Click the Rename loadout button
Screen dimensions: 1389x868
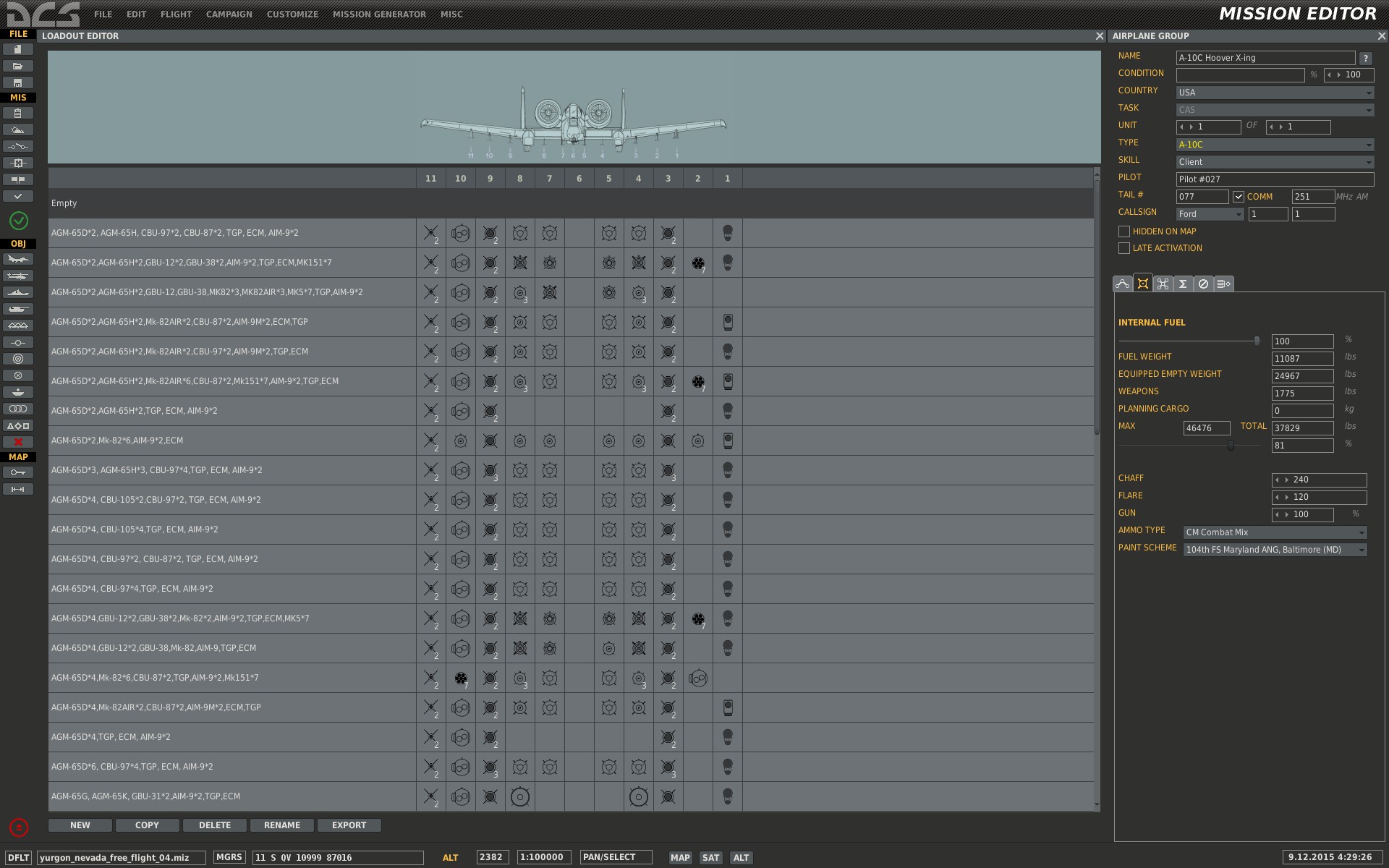click(281, 825)
